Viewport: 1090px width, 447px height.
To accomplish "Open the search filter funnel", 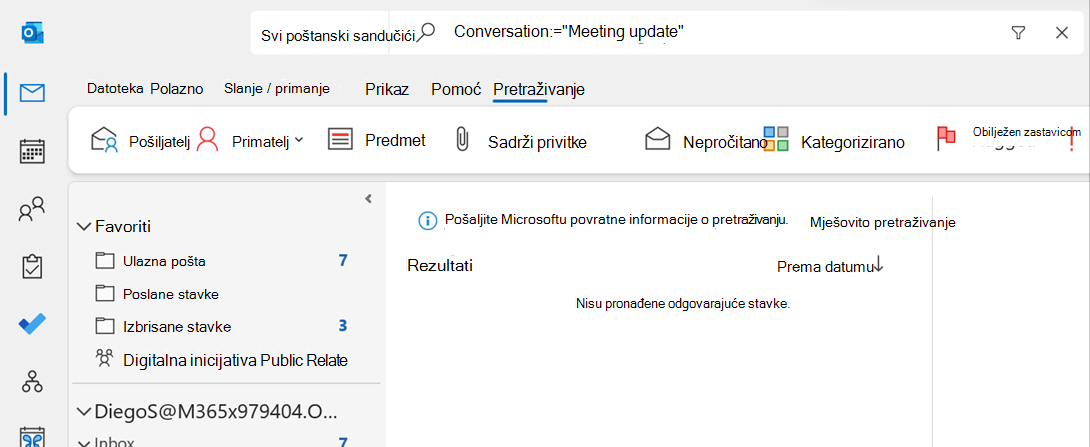I will point(1018,32).
